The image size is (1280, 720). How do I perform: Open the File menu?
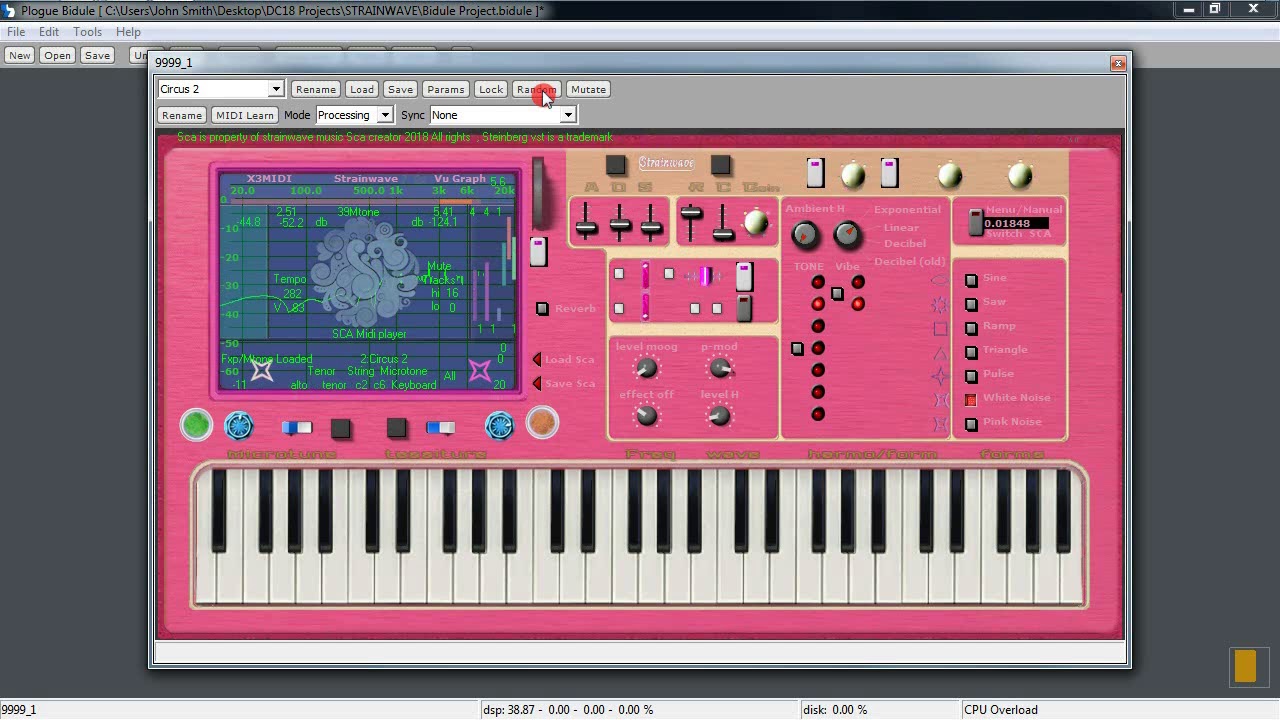pos(16,32)
